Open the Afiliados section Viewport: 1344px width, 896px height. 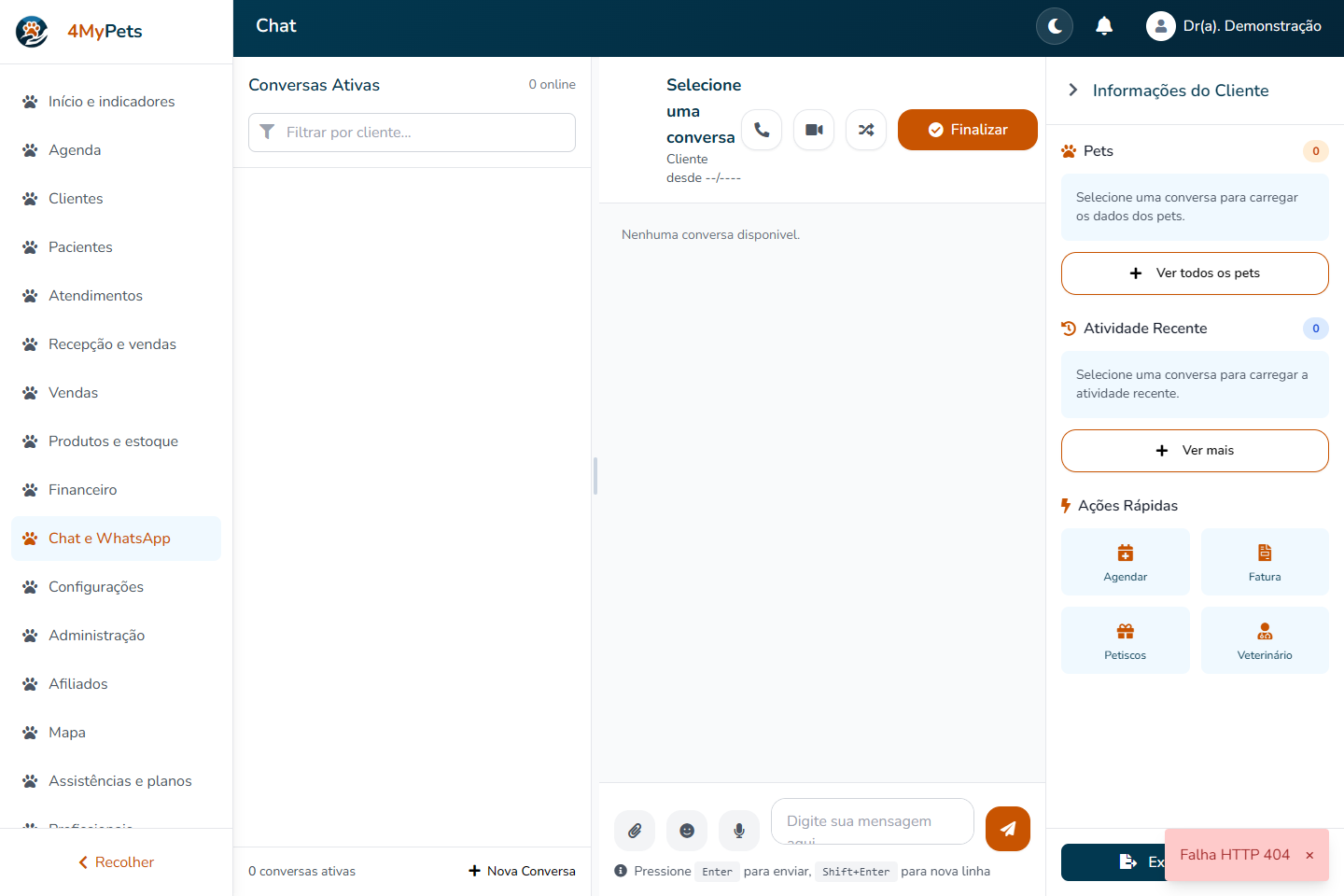click(116, 684)
